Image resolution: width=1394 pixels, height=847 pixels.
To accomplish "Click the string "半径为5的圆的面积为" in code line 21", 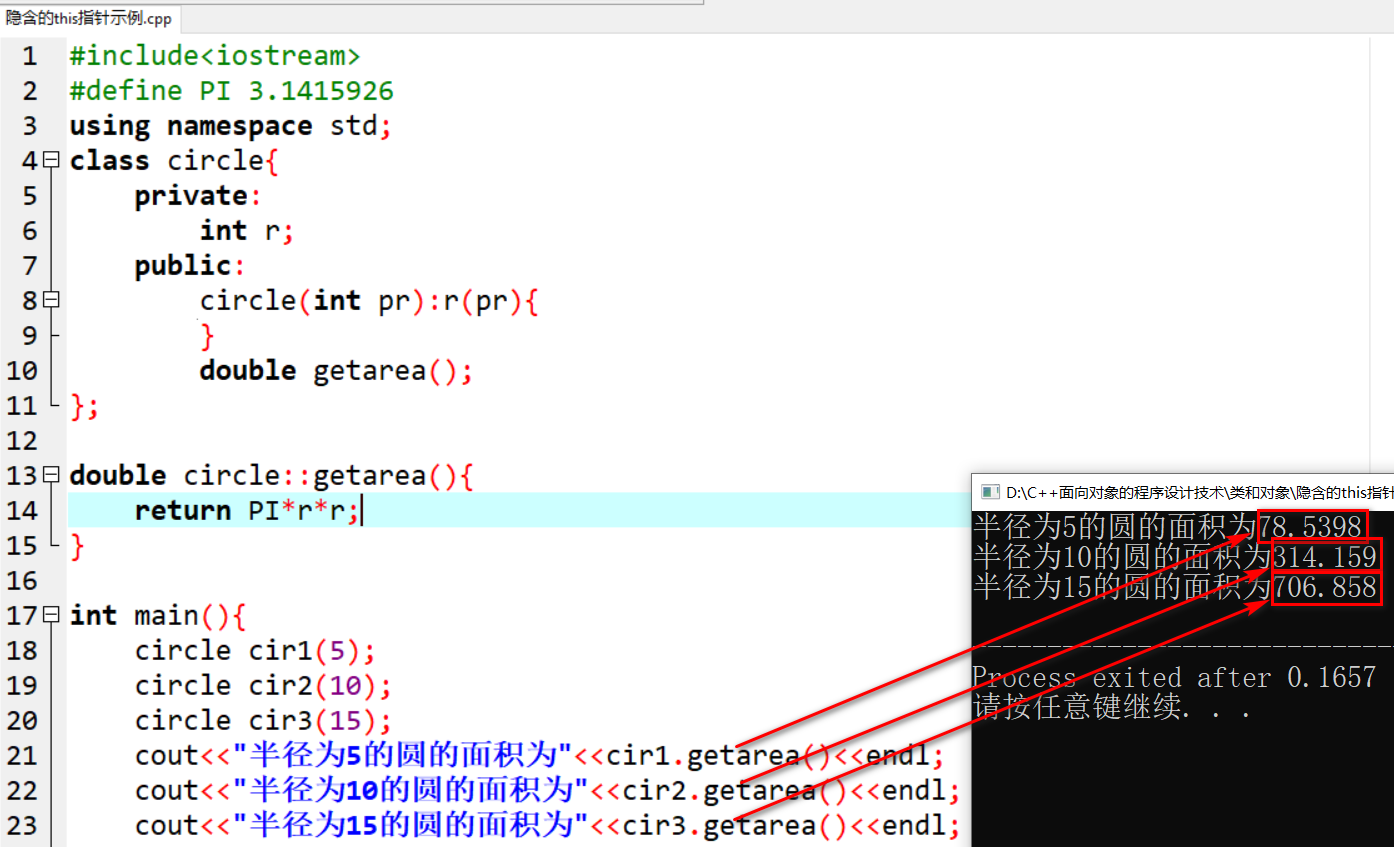I will [401, 756].
